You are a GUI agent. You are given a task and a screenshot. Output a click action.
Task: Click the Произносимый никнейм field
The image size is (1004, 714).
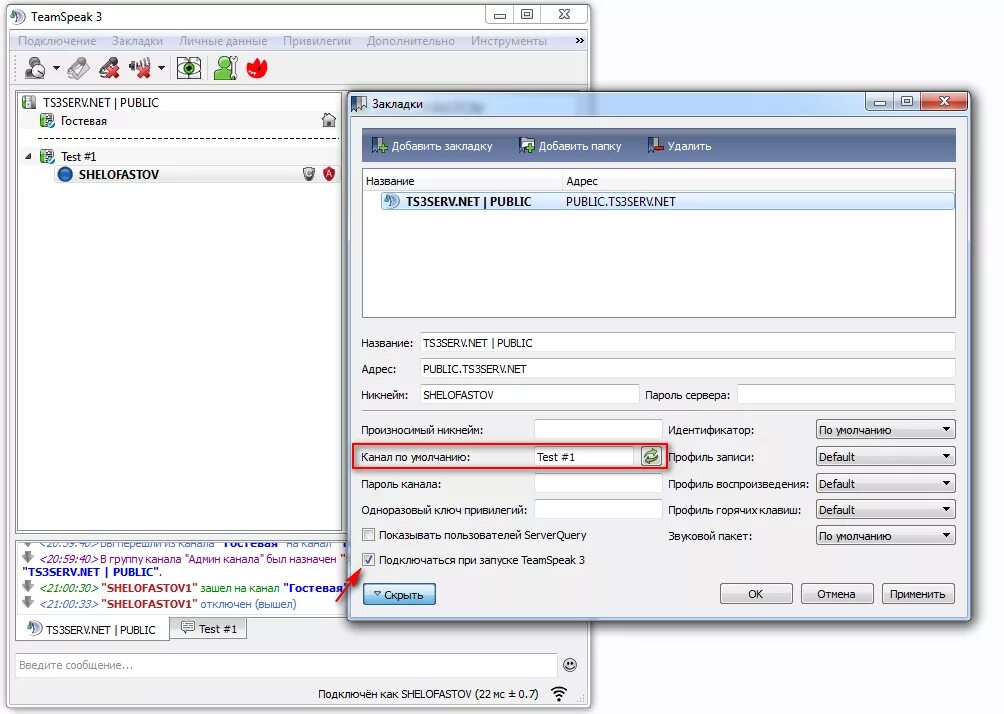598,430
